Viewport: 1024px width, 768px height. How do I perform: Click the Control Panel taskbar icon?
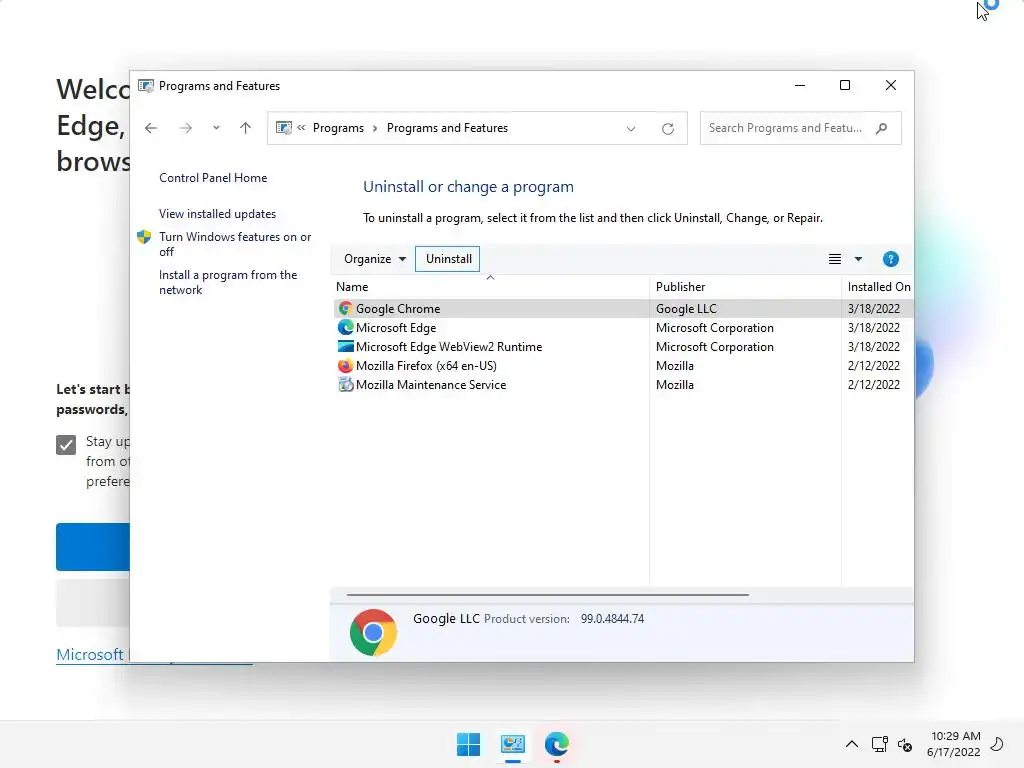click(513, 744)
